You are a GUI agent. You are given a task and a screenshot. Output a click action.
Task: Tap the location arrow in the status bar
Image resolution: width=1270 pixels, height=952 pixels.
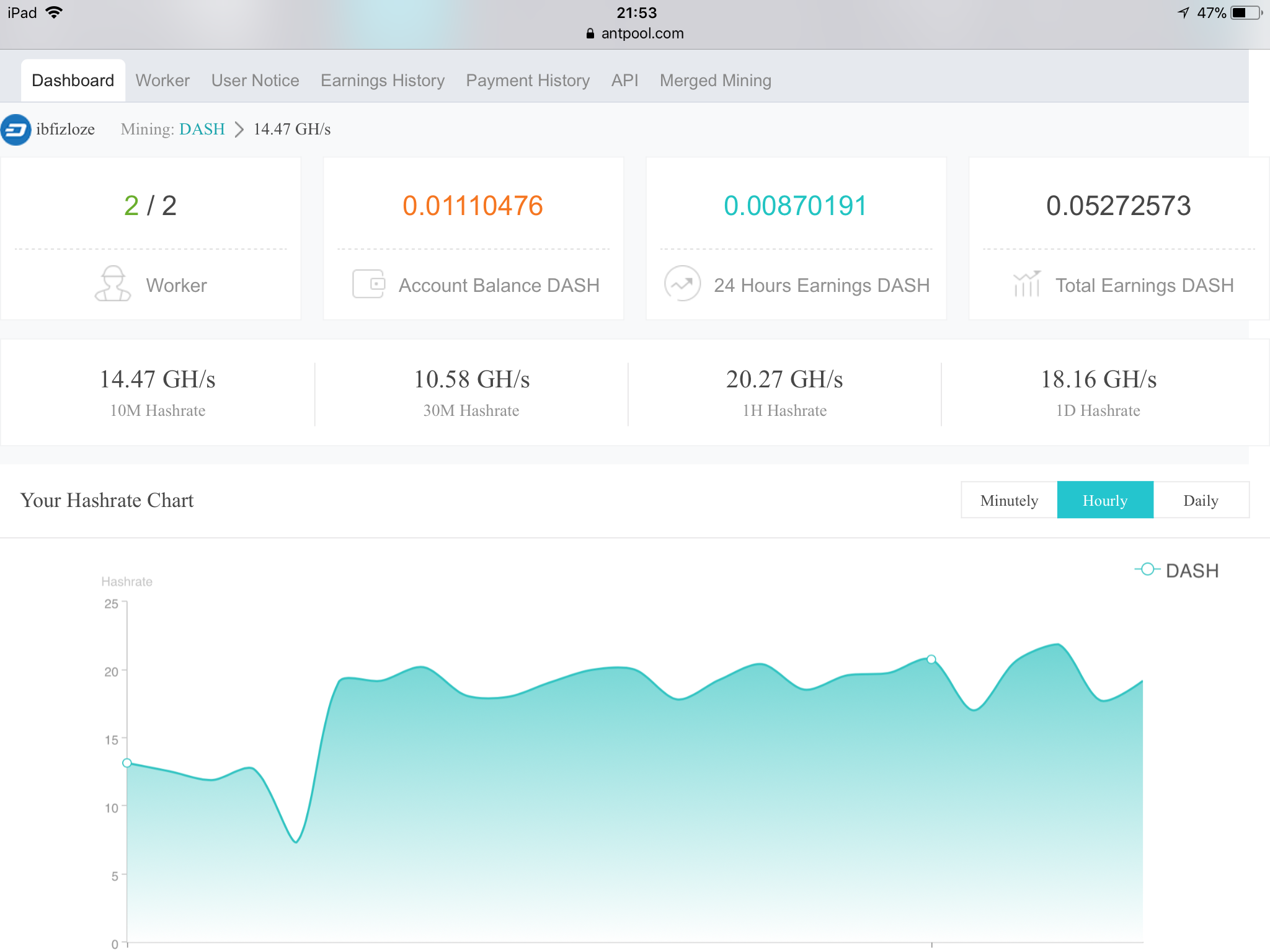click(x=1183, y=12)
